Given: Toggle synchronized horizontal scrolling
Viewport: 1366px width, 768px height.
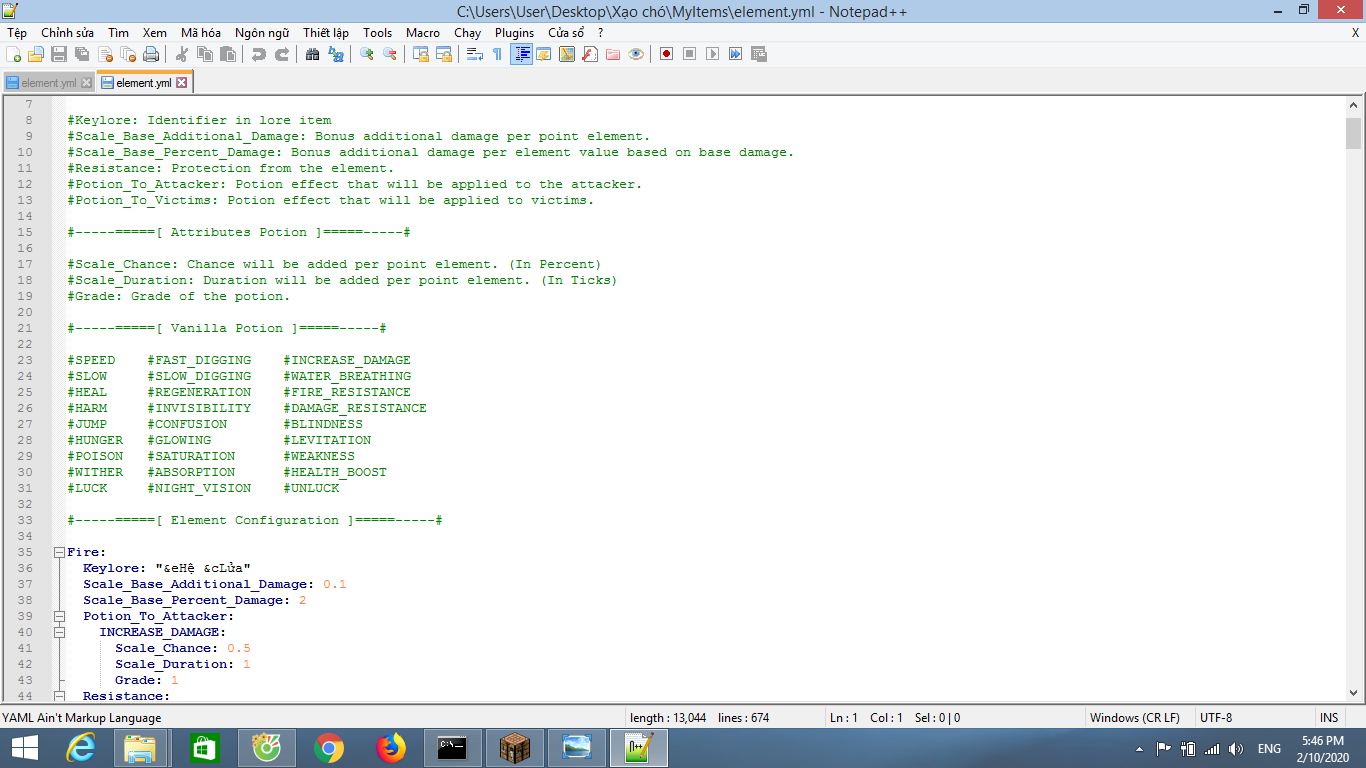Looking at the screenshot, I should [444, 54].
